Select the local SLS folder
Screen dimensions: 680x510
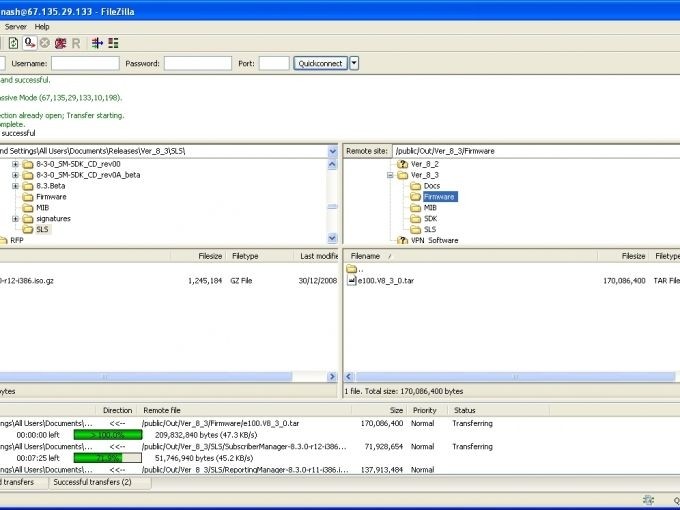point(42,229)
